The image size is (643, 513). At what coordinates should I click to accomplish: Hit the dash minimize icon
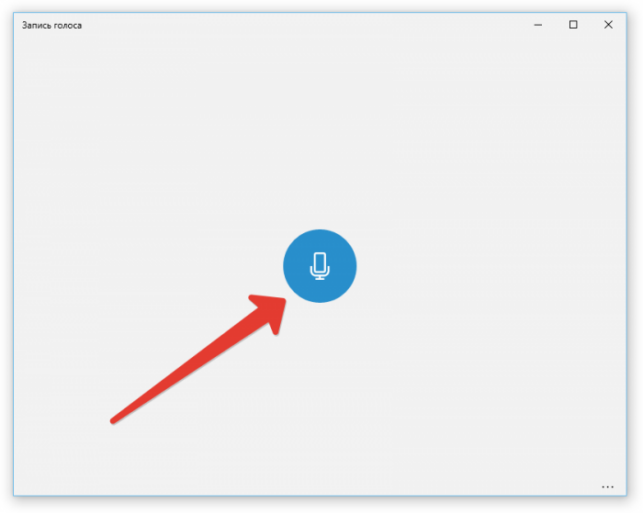click(538, 25)
